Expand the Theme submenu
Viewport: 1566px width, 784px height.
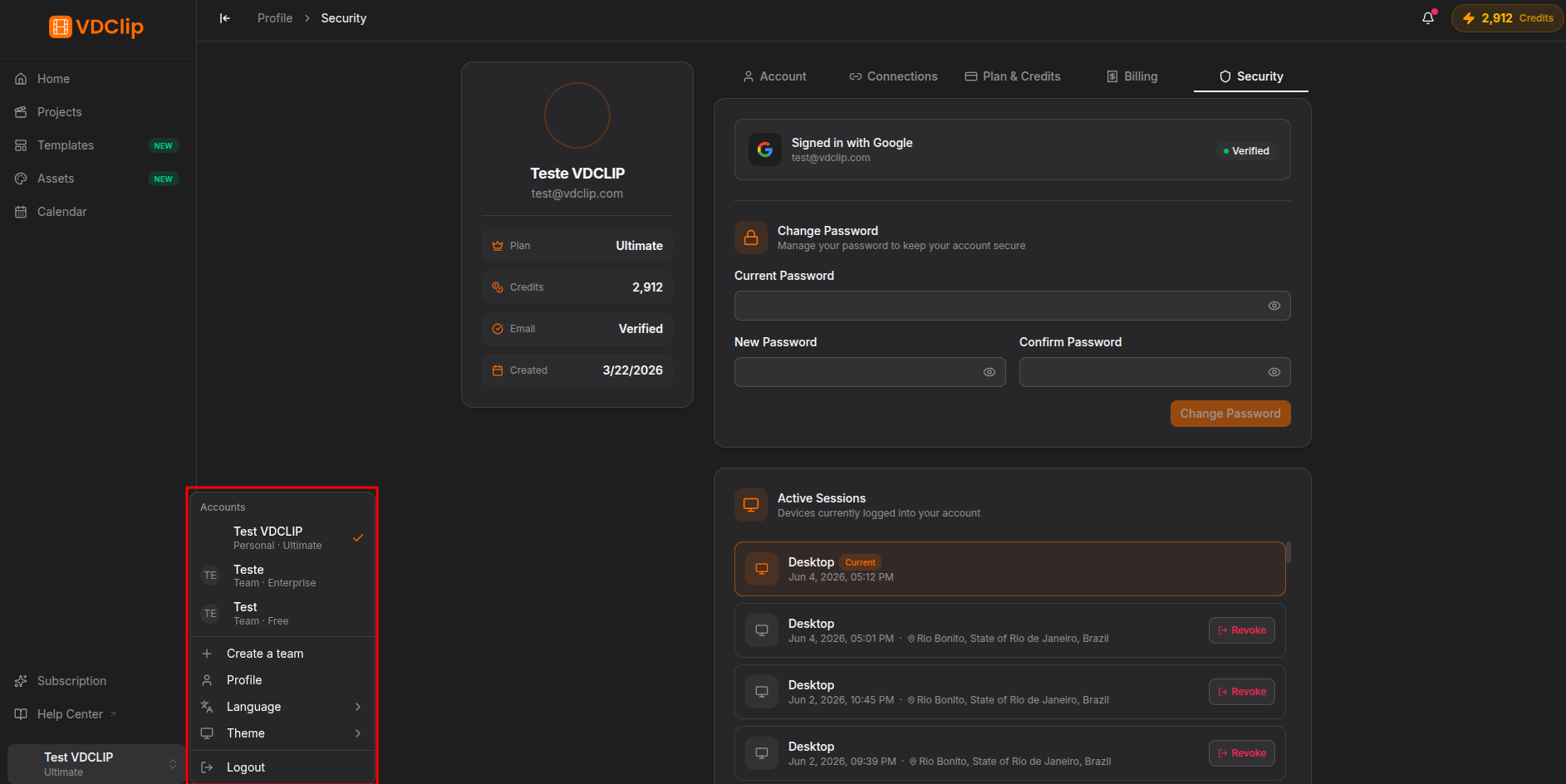pos(282,733)
